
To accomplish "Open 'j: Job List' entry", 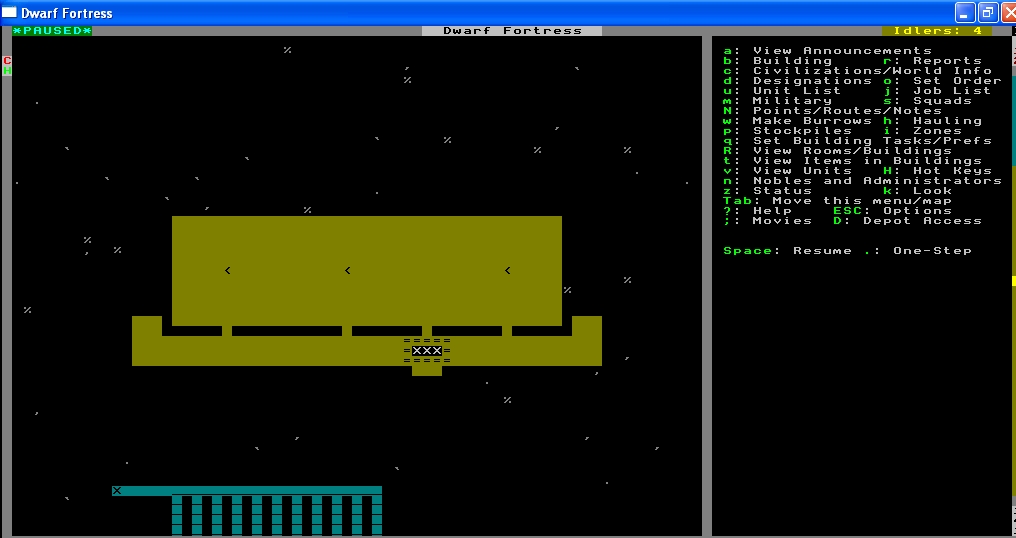I will (x=938, y=91).
